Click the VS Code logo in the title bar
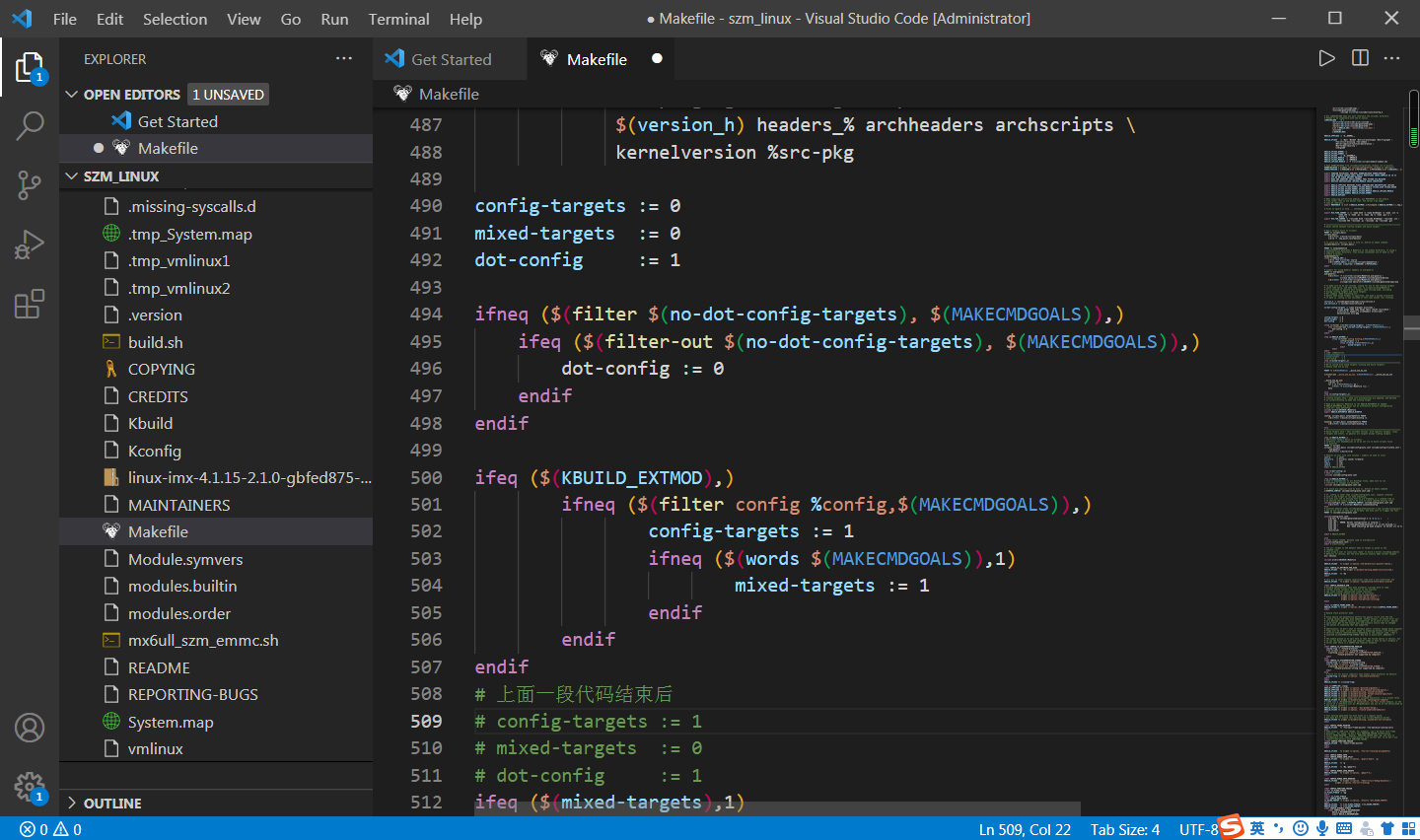The height and width of the screenshot is (840, 1420). (x=22, y=18)
